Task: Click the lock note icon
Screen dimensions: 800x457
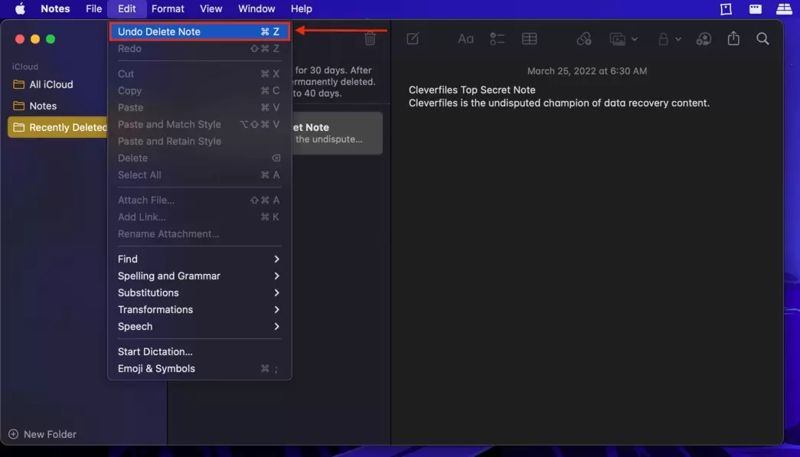Action: click(x=663, y=39)
